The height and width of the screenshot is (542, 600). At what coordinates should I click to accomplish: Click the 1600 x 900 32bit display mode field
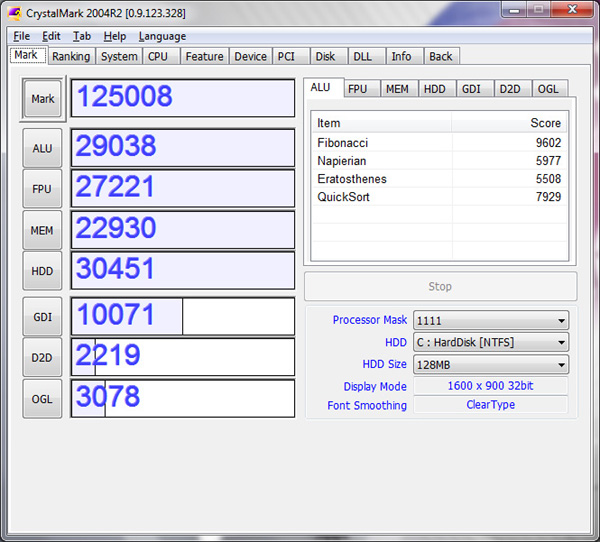(x=491, y=385)
